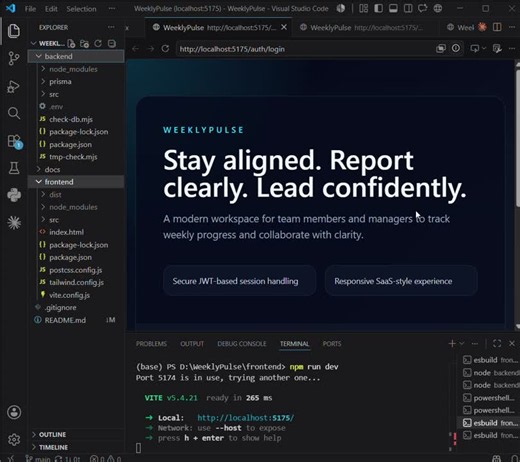Open the Extensions view with update badge
The width and height of the screenshot is (520, 462).
[x=14, y=141]
